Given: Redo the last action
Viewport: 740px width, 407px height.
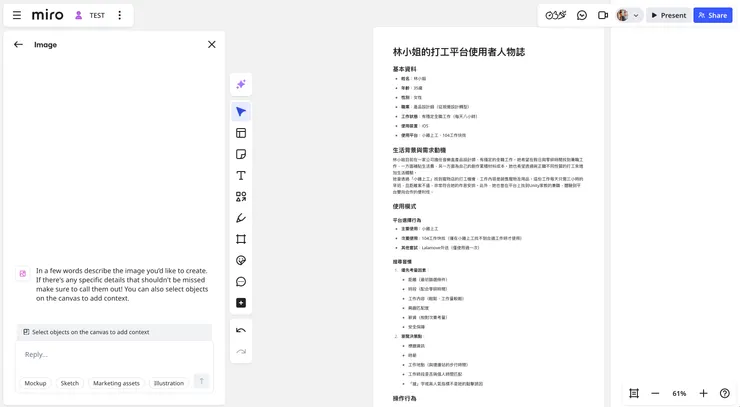Looking at the screenshot, I should 241,351.
